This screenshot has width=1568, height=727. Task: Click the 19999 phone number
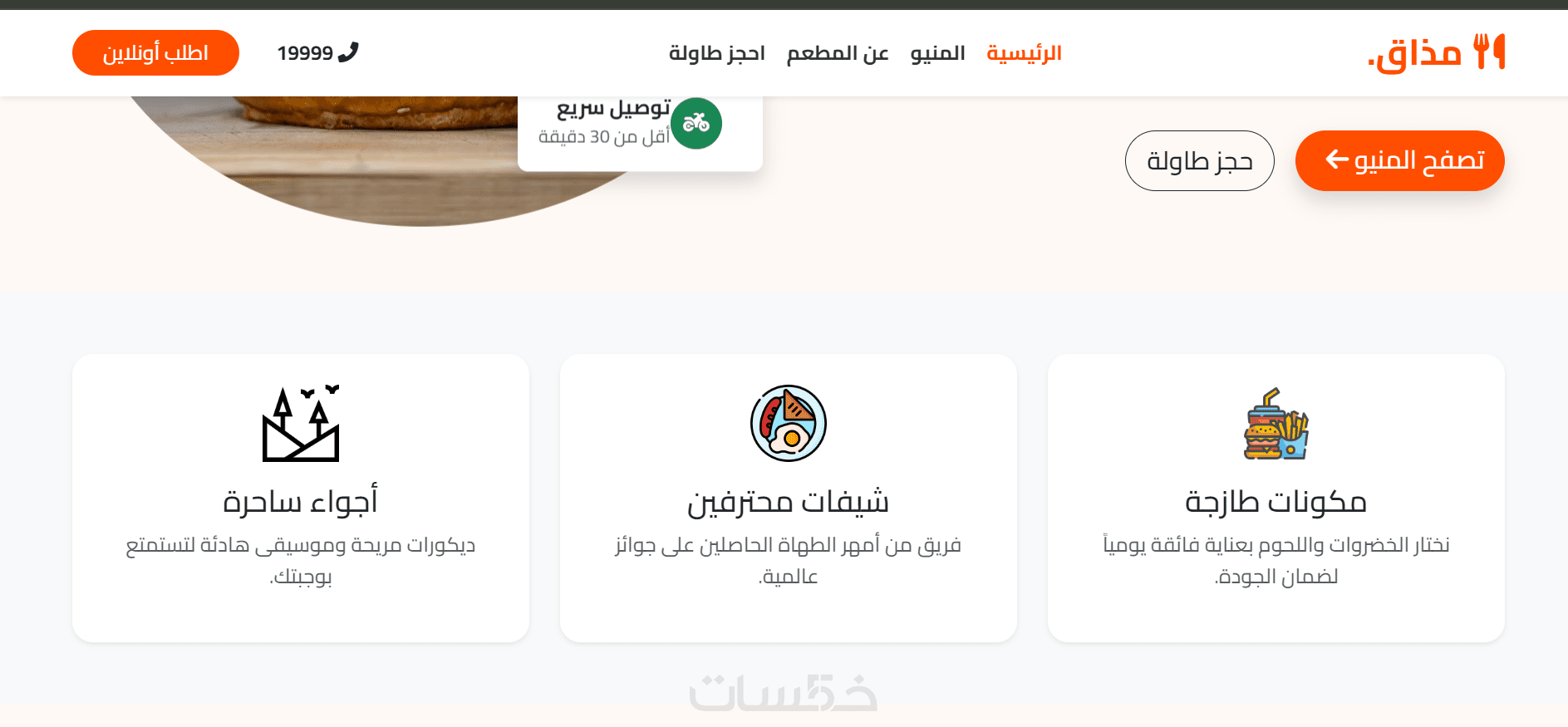[x=305, y=53]
